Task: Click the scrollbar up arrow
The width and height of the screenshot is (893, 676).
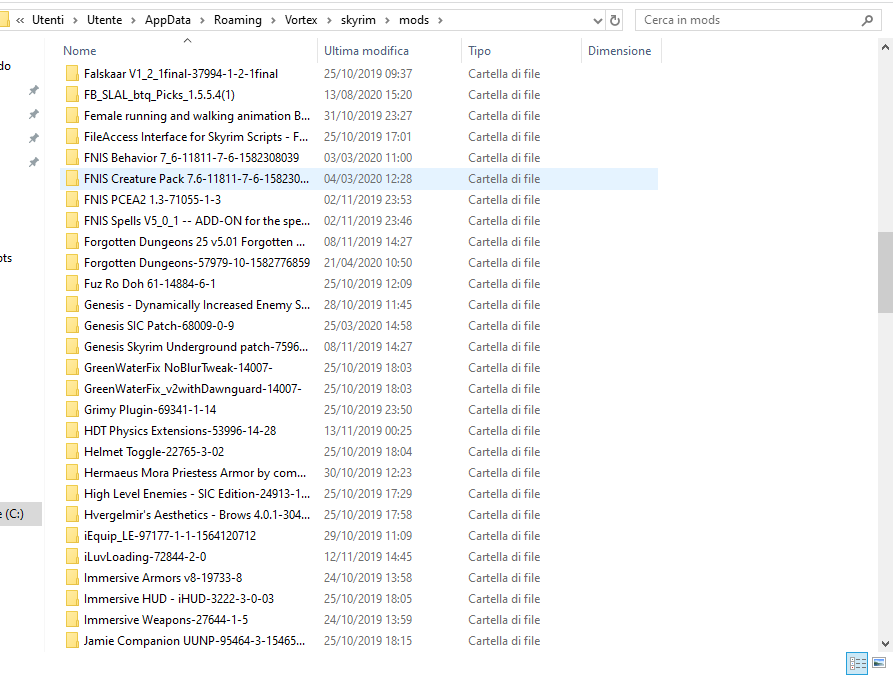Action: [x=886, y=48]
